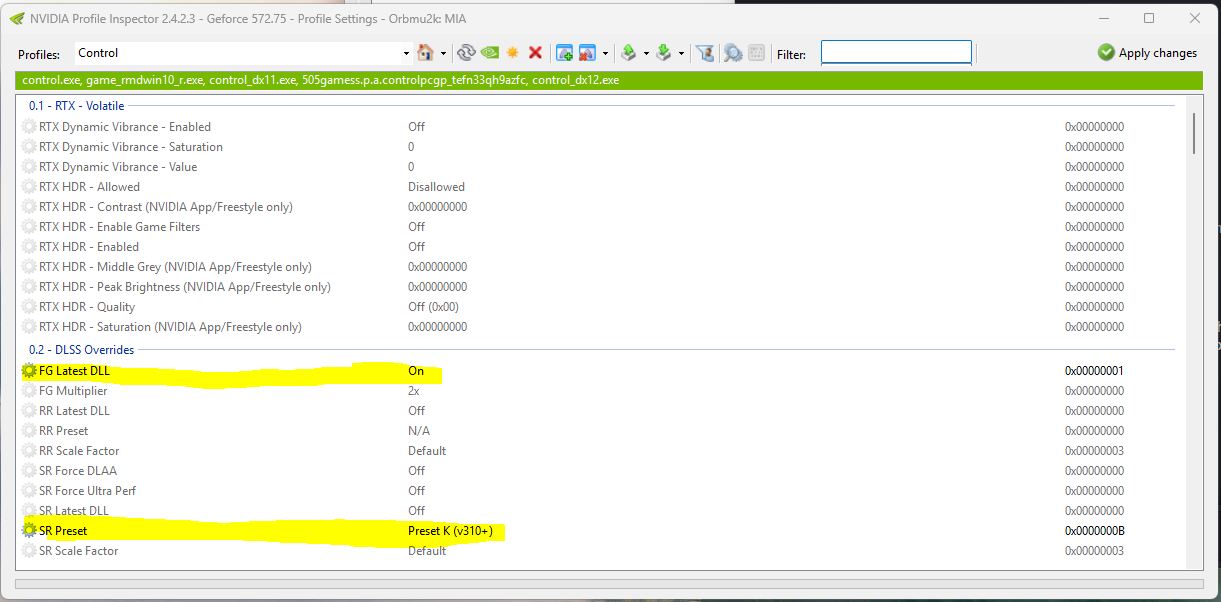Add application to current profile icon

coord(564,53)
